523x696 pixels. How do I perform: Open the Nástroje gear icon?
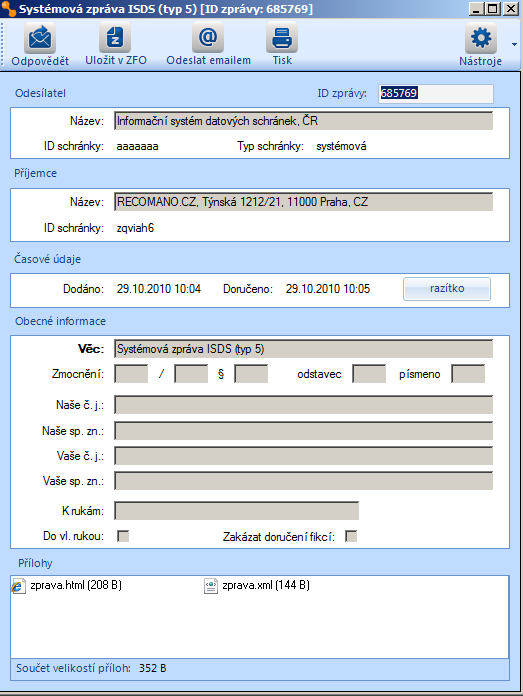[x=481, y=38]
